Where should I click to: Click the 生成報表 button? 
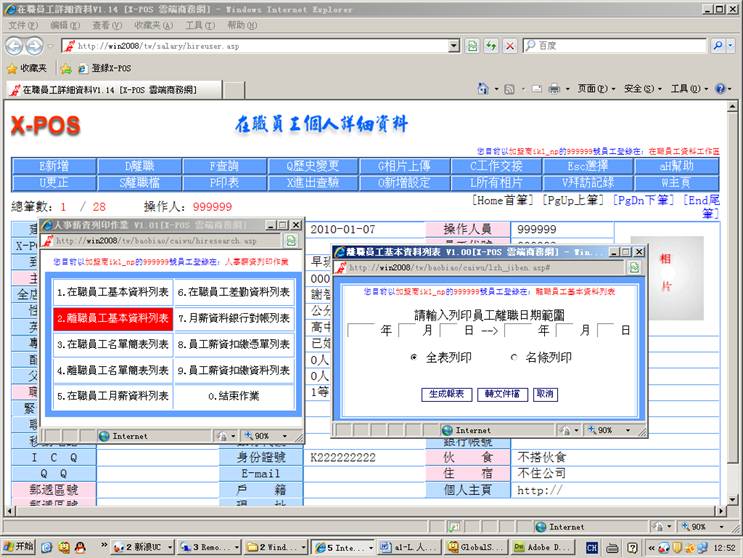click(x=445, y=394)
